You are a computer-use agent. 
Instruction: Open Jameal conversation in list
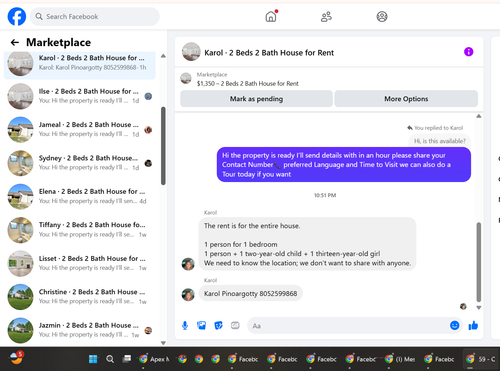80,129
